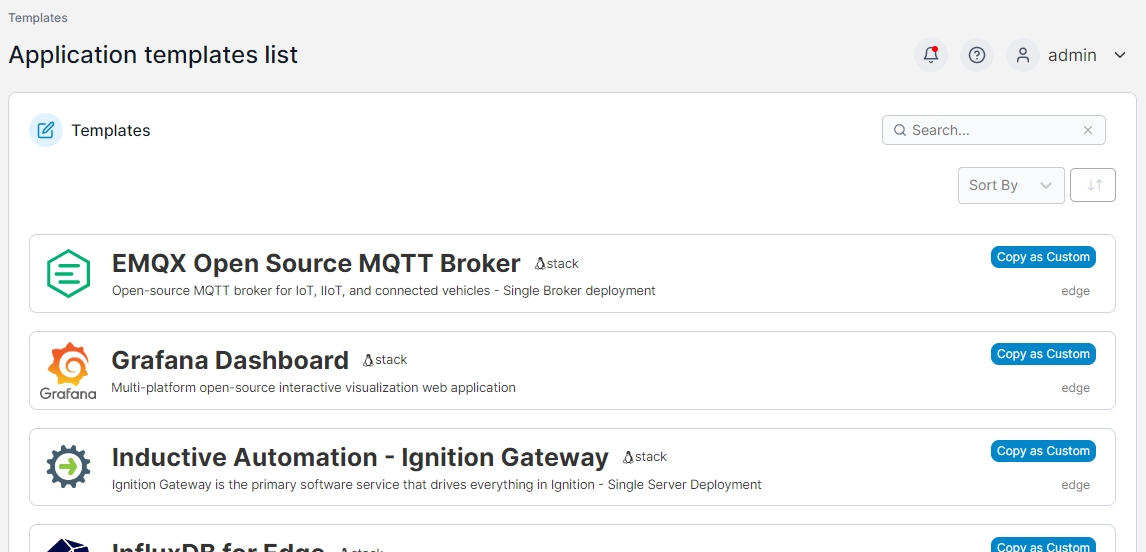Clear search with the X icon
The height and width of the screenshot is (552, 1146).
(x=1088, y=130)
